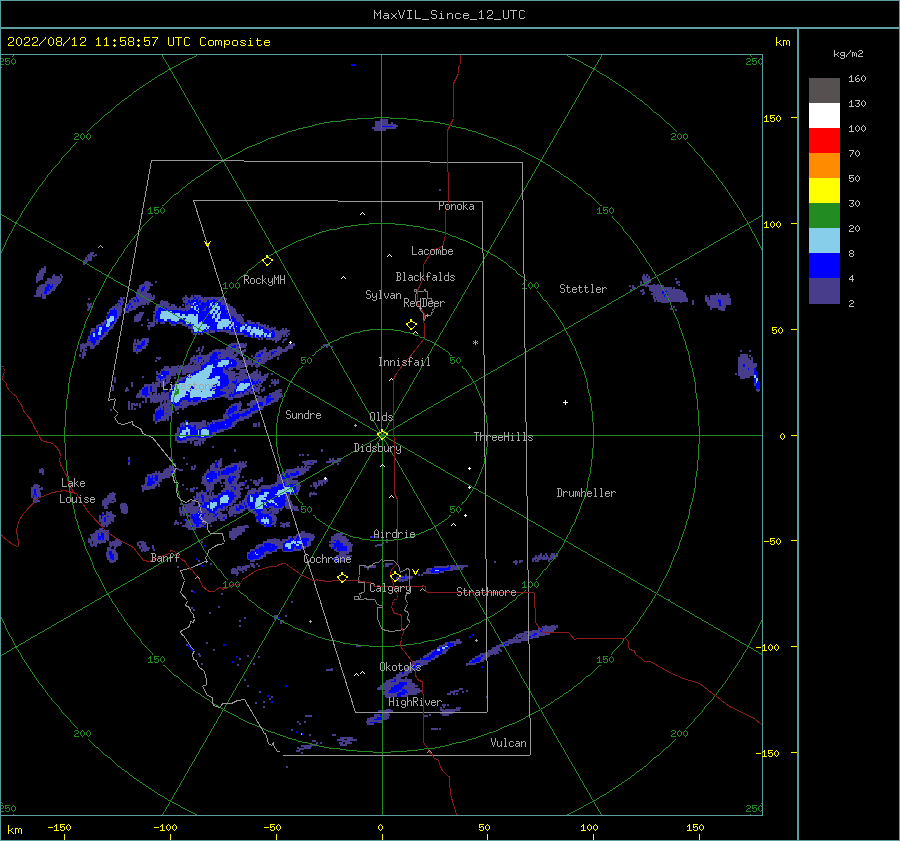Click the Didsbury town label
The width and height of the screenshot is (900, 841).
(377, 448)
